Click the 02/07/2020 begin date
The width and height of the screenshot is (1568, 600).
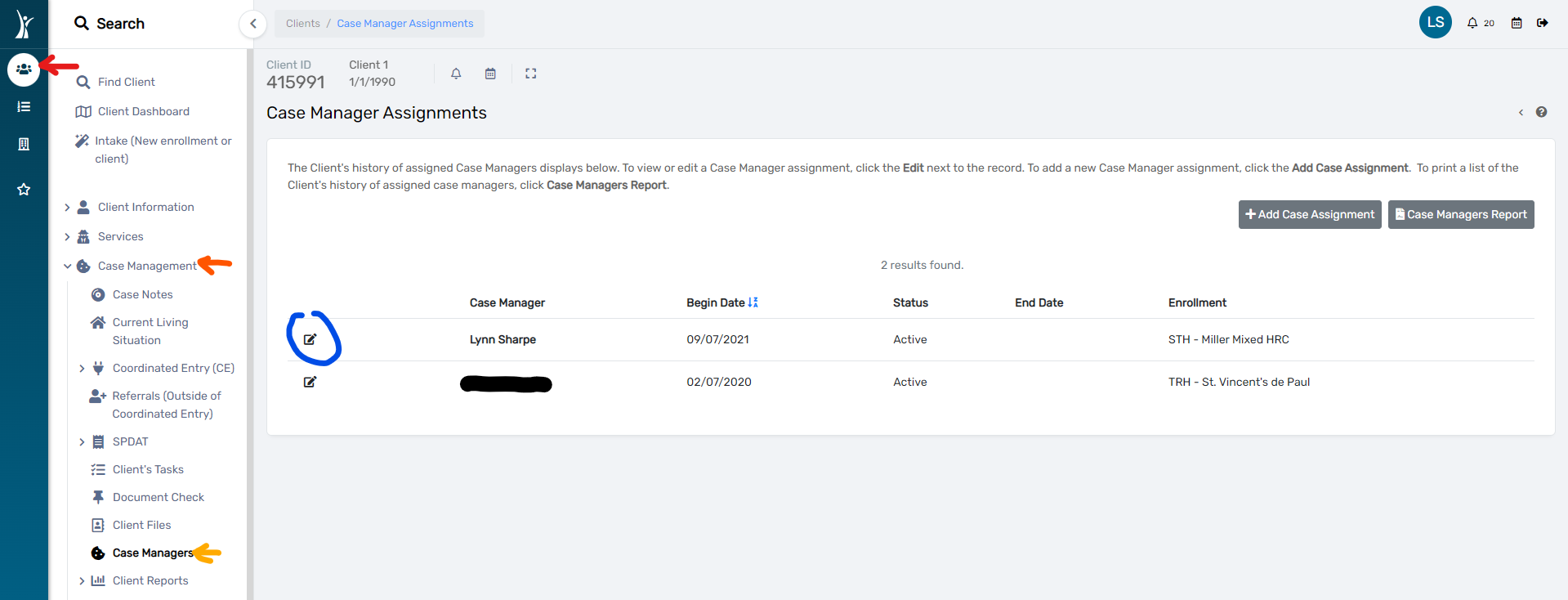coord(719,382)
